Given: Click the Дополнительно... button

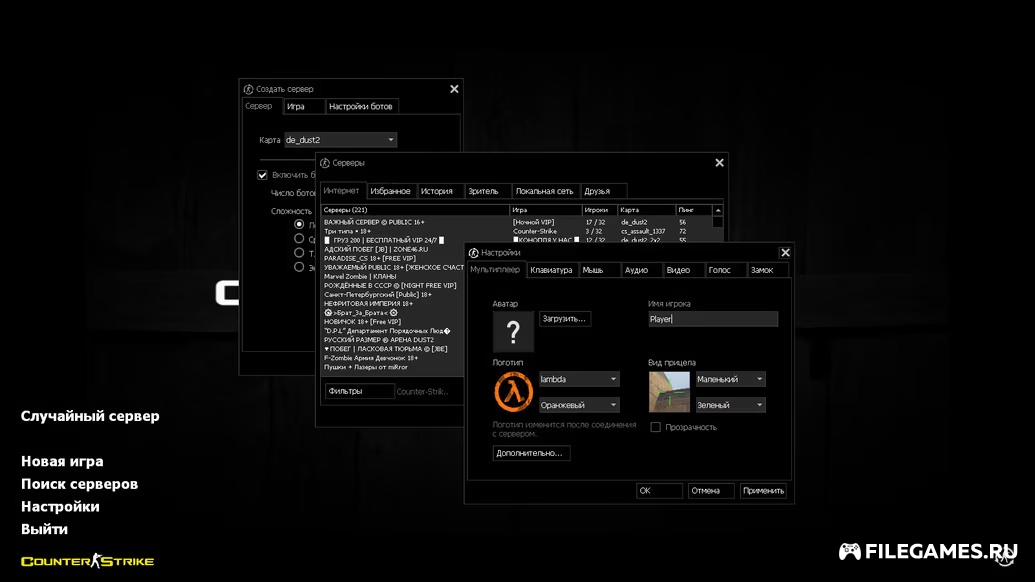Looking at the screenshot, I should 531,453.
